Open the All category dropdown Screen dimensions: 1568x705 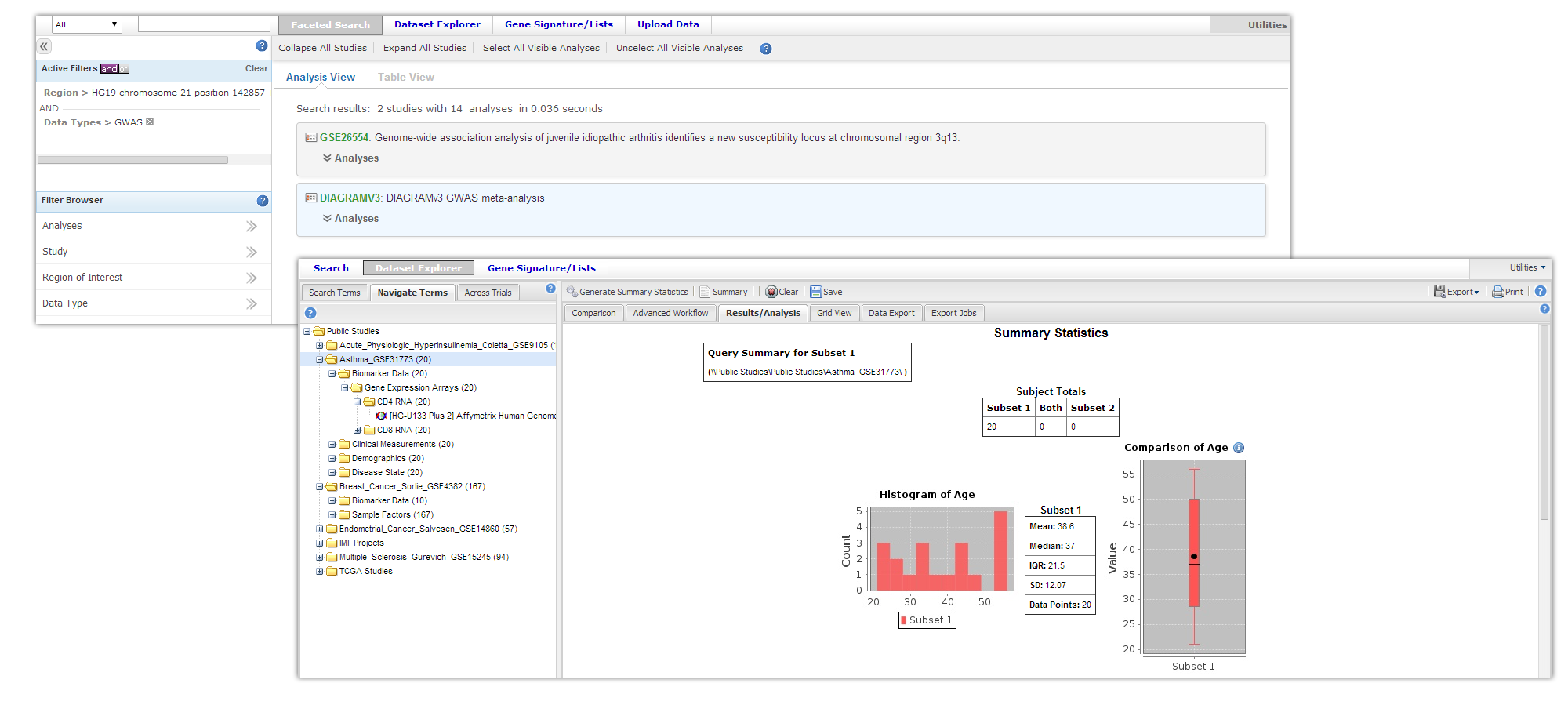click(x=87, y=24)
